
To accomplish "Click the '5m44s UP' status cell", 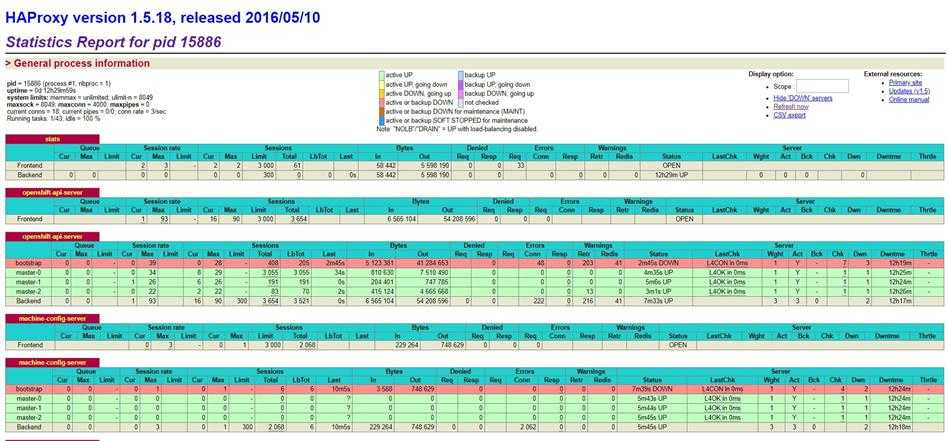I will coord(651,408).
